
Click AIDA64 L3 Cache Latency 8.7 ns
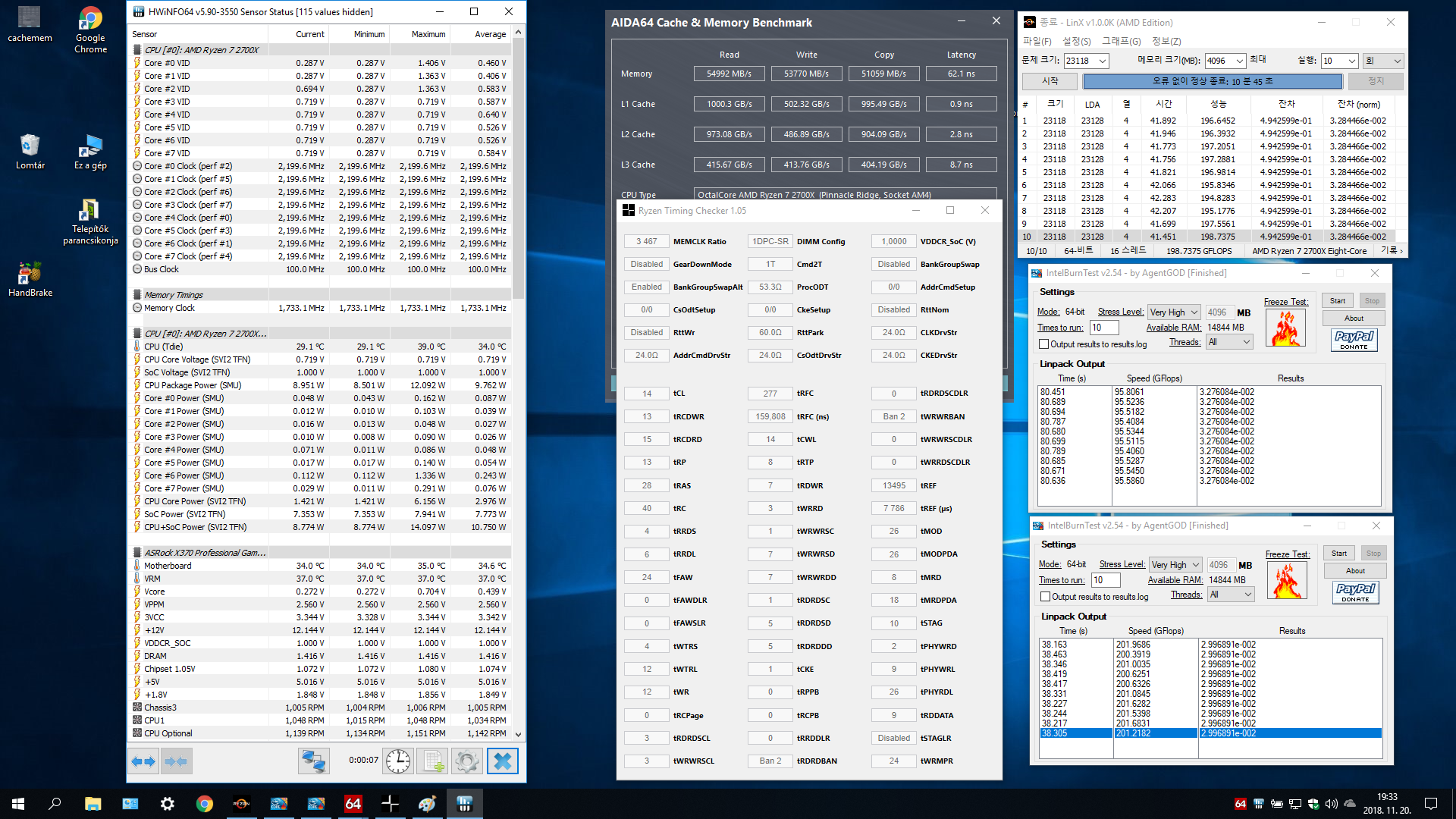pyautogui.click(x=961, y=165)
